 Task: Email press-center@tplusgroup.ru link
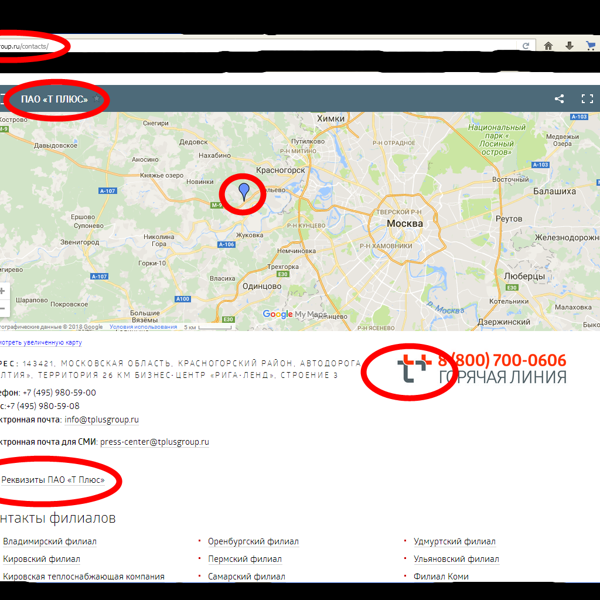click(155, 442)
